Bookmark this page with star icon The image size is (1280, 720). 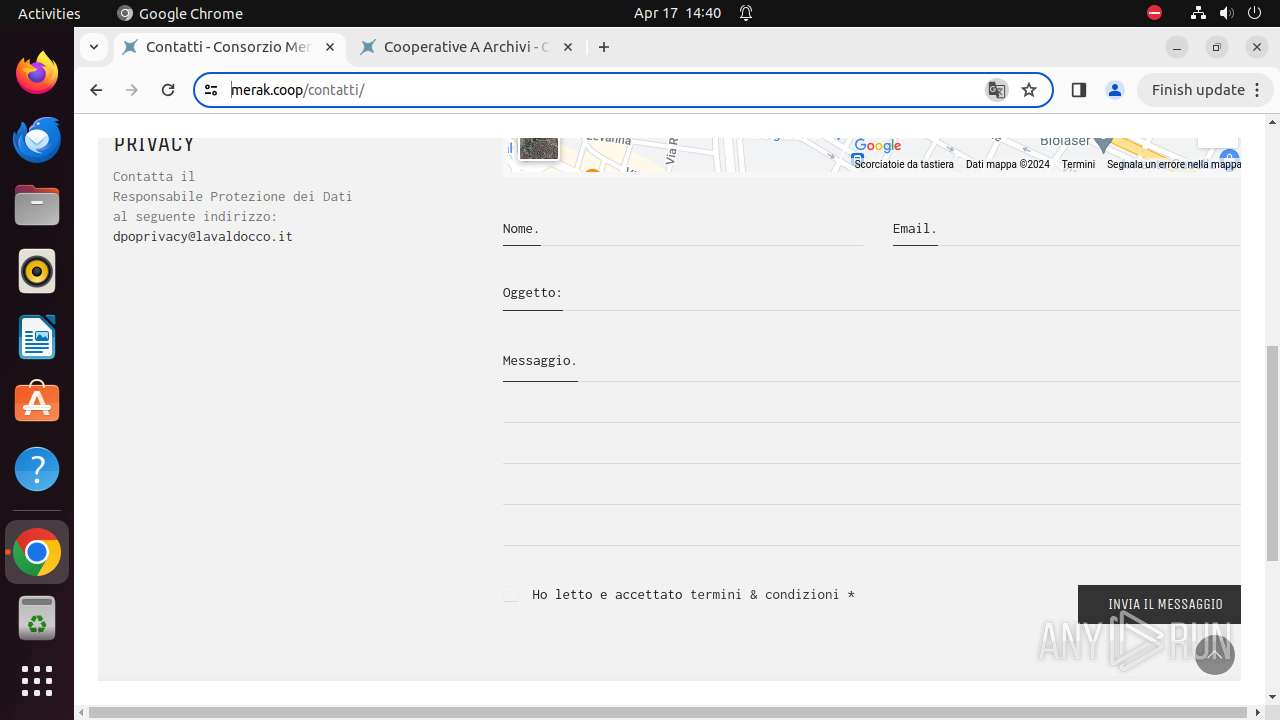click(1029, 90)
